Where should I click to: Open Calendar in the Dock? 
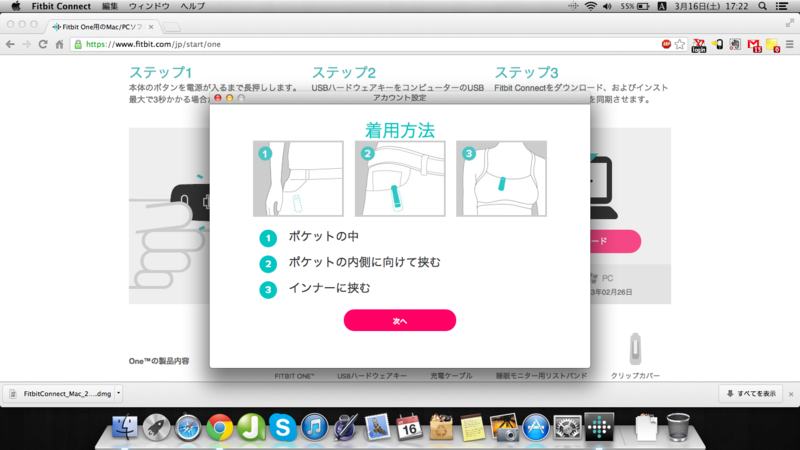409,427
